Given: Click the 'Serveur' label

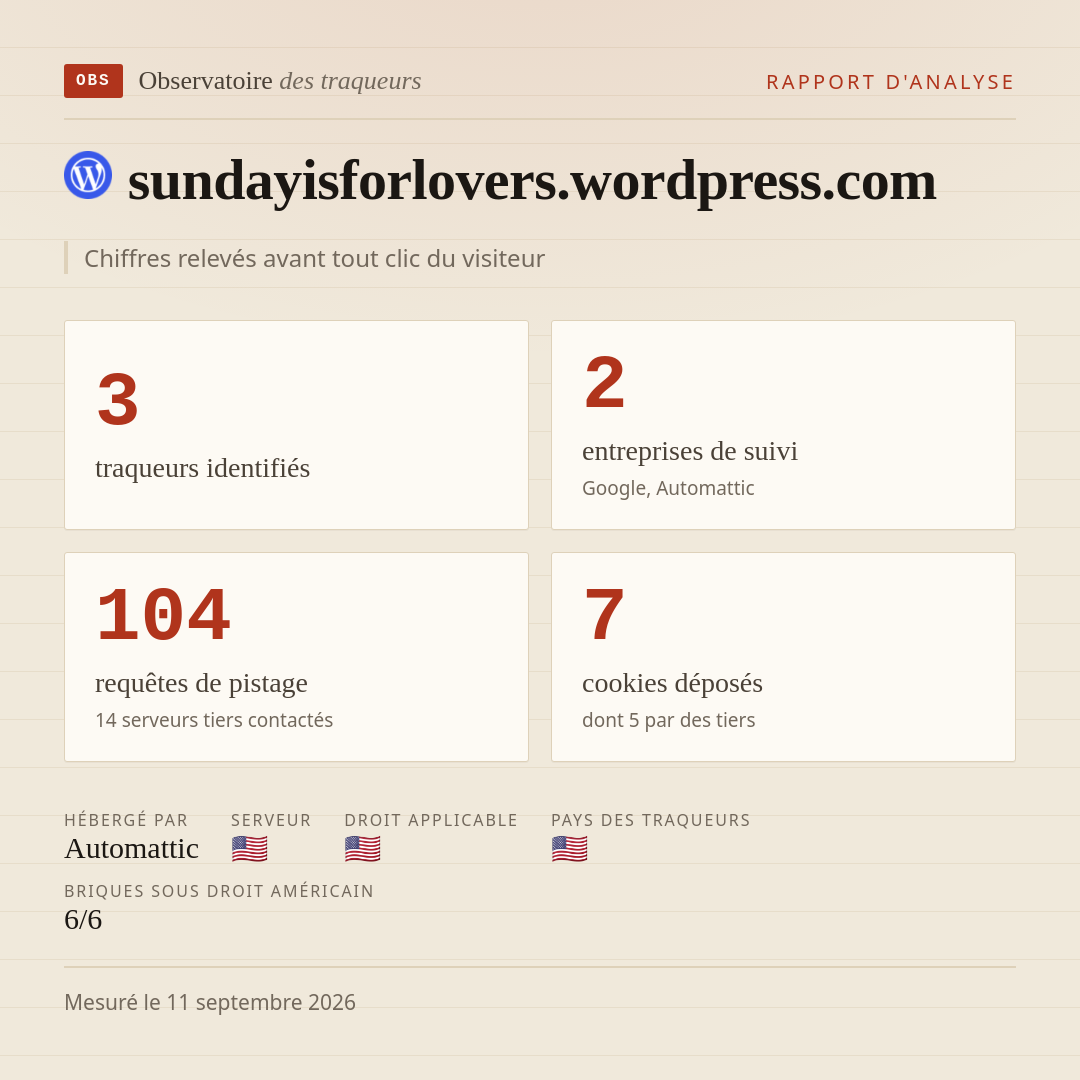Looking at the screenshot, I should tap(271, 820).
